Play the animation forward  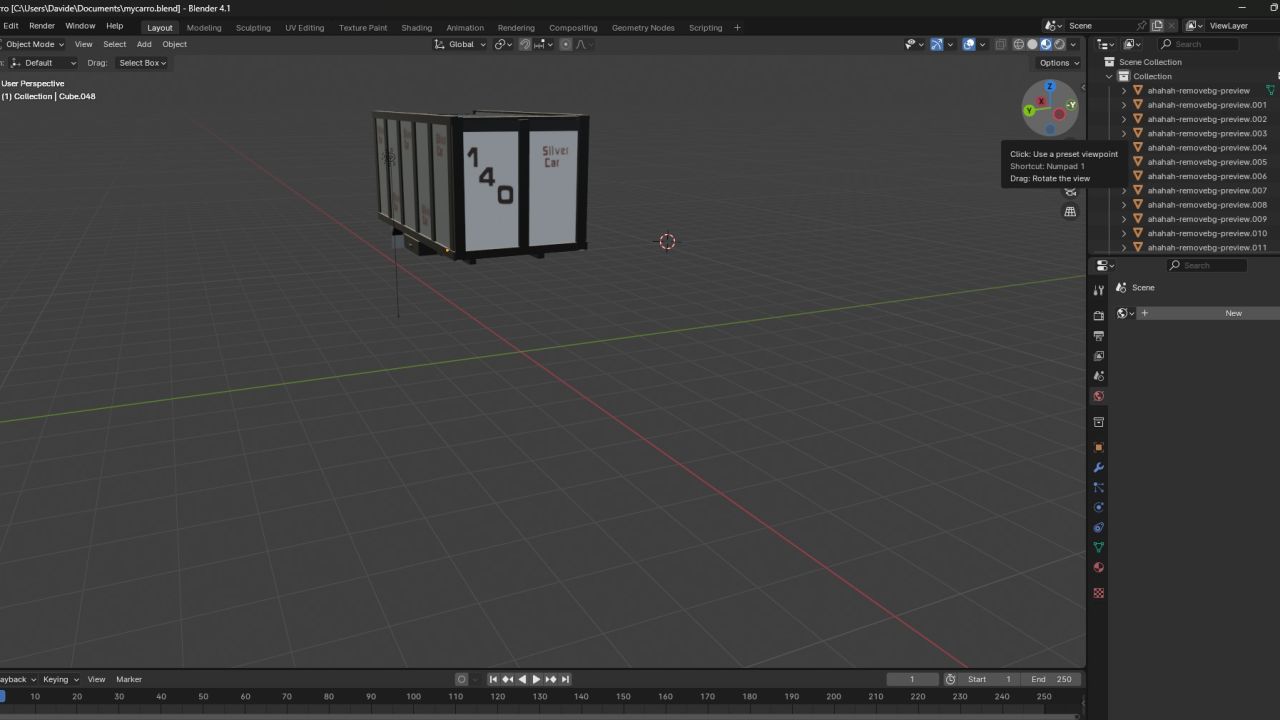tap(536, 679)
